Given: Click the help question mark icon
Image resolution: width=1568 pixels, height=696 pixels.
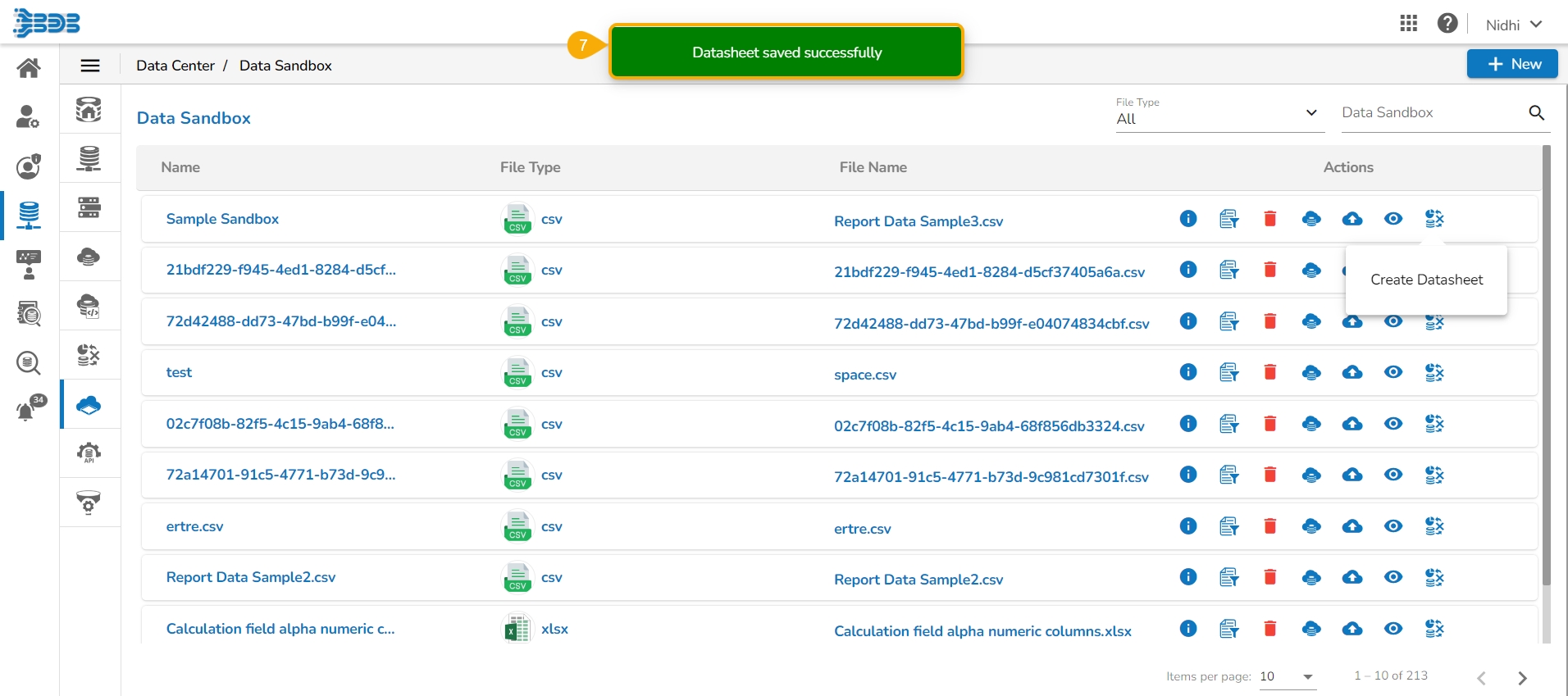Looking at the screenshot, I should click(1447, 24).
